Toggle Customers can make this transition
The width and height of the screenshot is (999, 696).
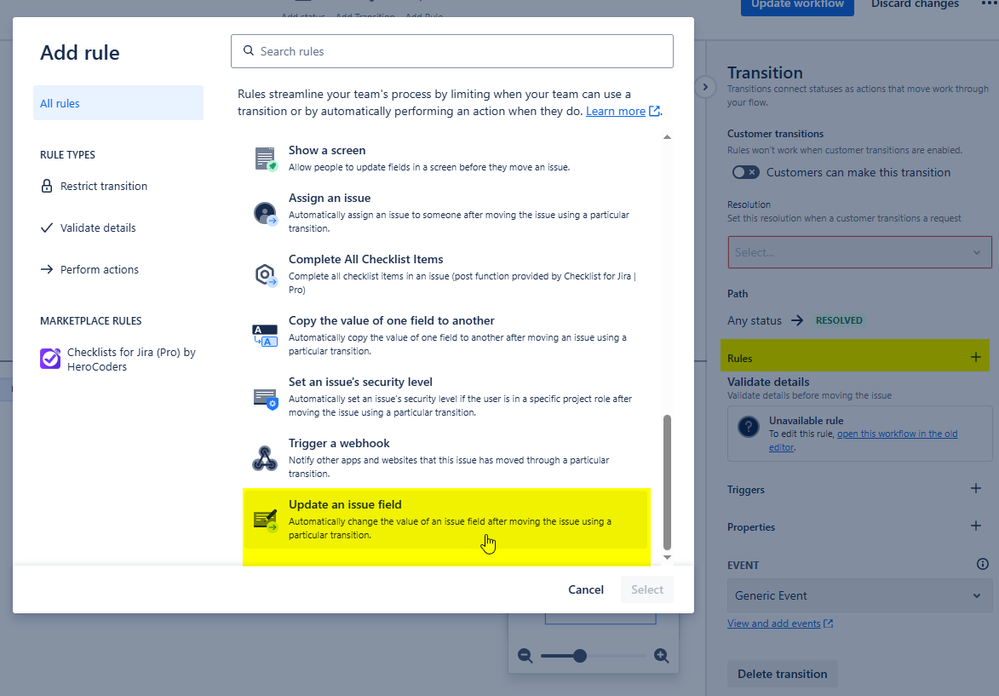[745, 172]
